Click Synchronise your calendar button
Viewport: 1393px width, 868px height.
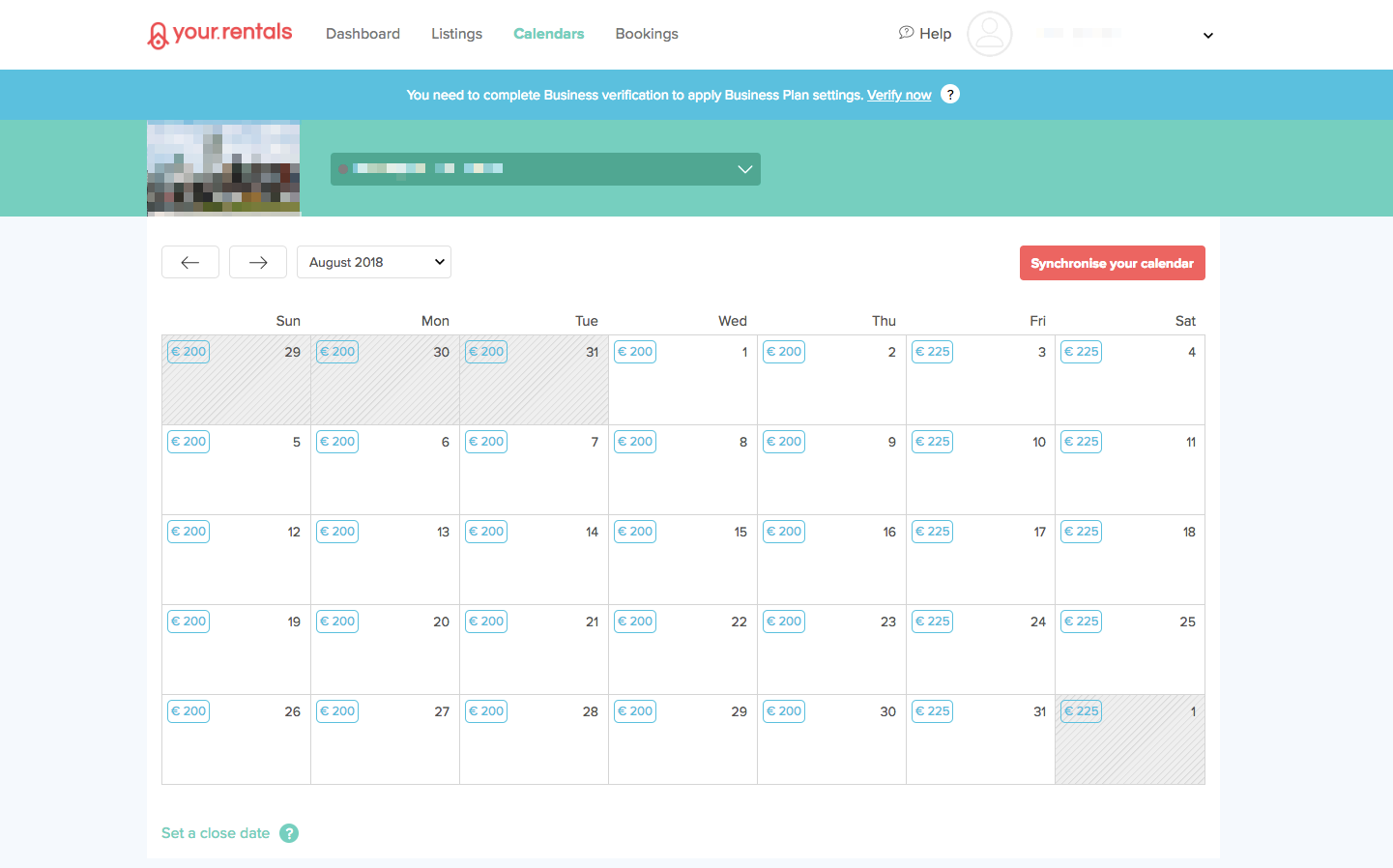pos(1113,263)
